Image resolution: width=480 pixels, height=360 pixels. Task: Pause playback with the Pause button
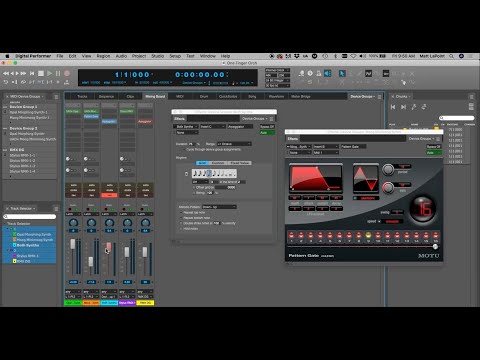pos(58,73)
